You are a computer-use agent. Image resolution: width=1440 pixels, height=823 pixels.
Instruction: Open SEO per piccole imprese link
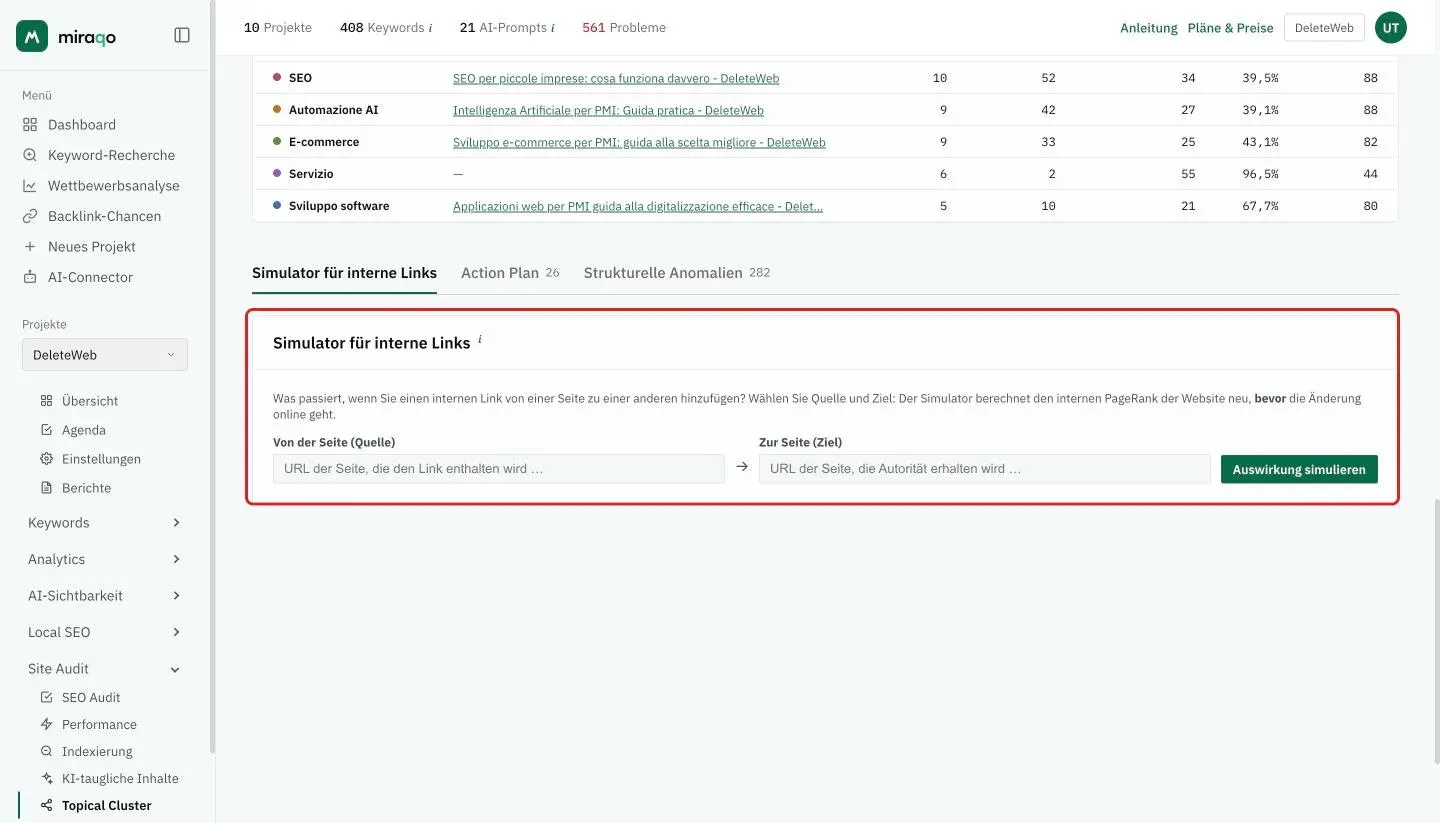tap(616, 78)
